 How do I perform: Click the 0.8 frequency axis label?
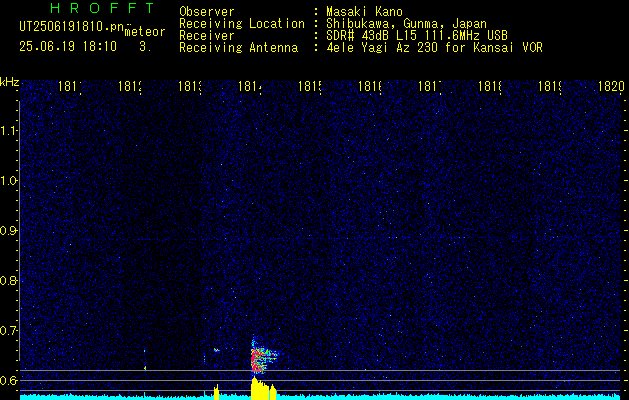click(8, 280)
